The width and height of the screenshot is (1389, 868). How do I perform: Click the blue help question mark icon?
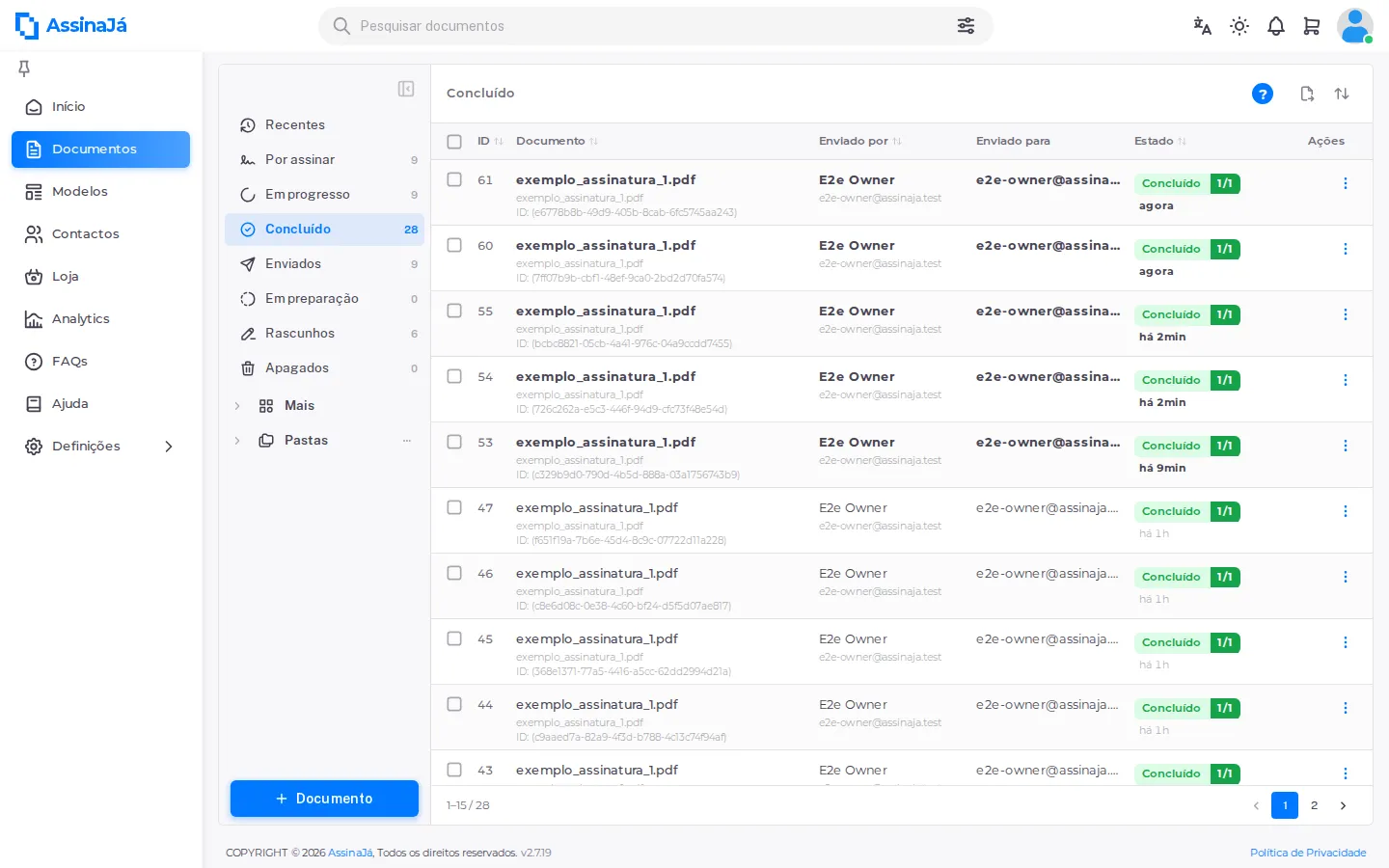[1263, 94]
